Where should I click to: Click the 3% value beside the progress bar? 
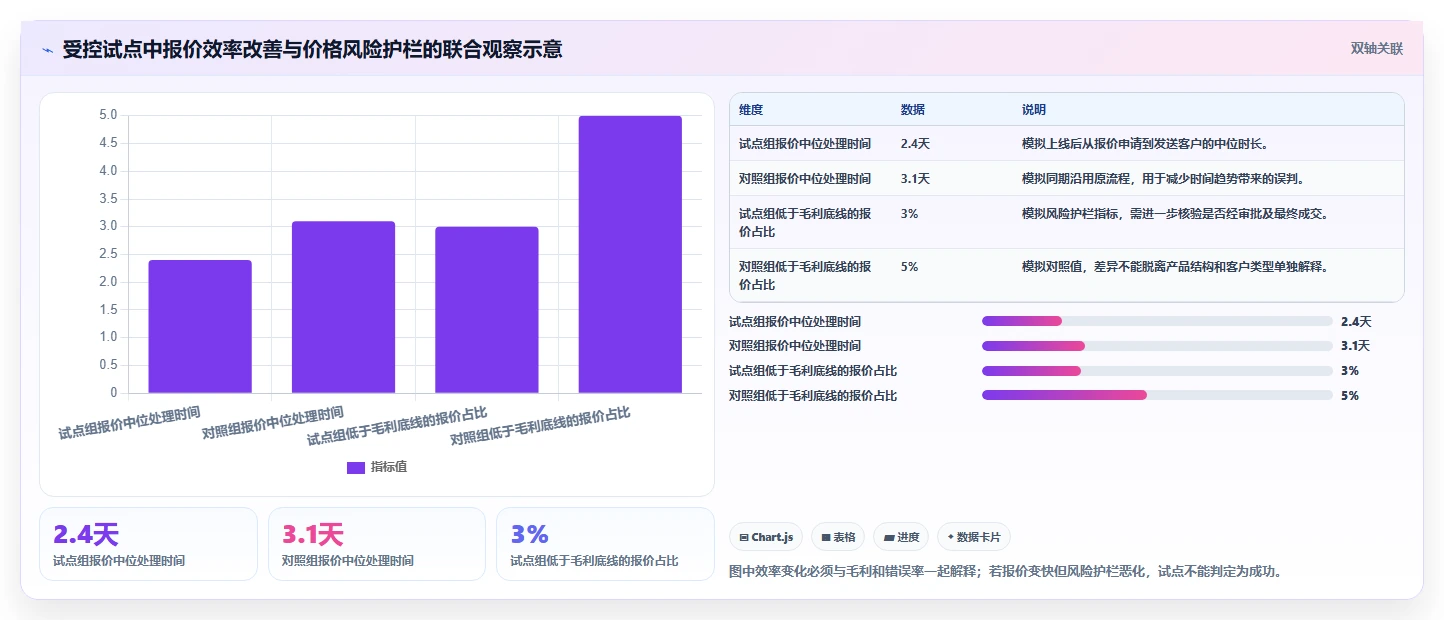1350,371
